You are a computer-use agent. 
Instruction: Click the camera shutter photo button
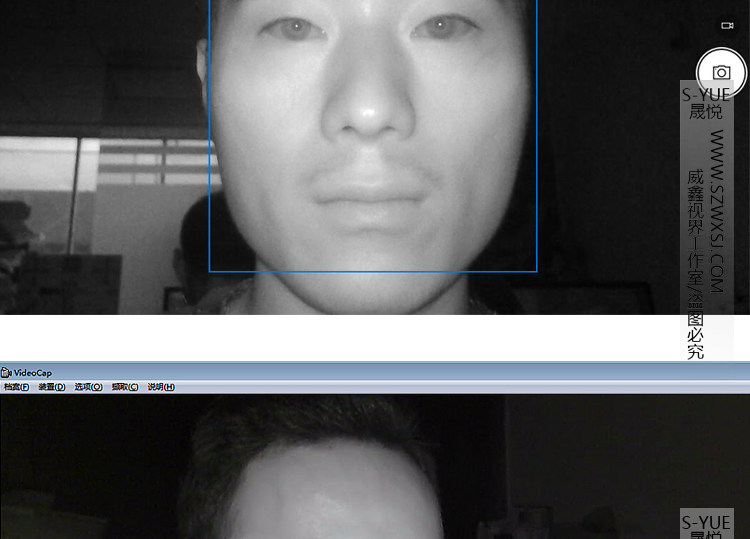[721, 73]
